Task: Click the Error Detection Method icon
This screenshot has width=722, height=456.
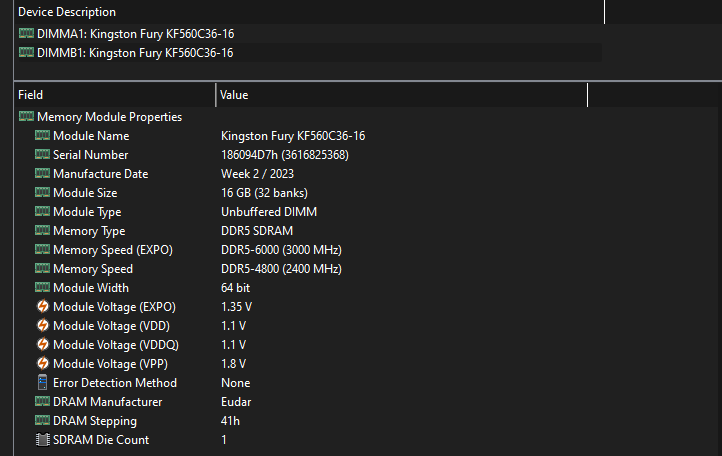Action: click(x=42, y=383)
